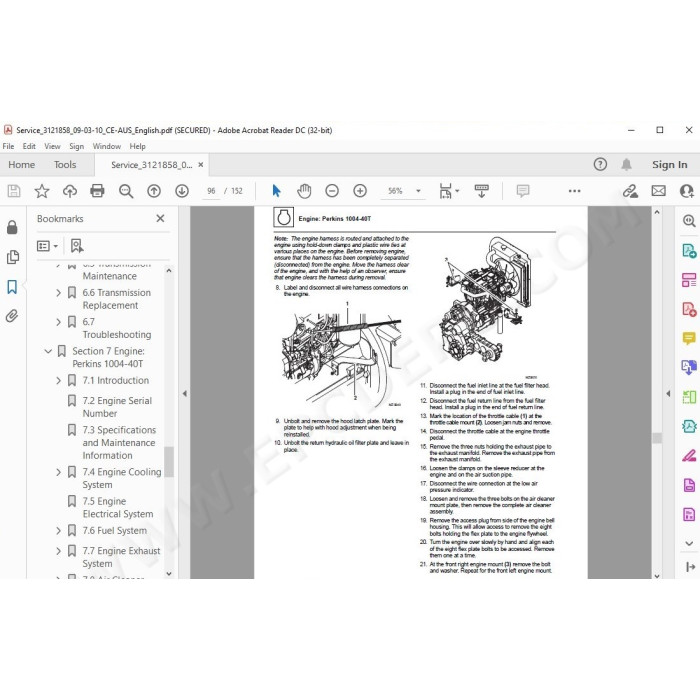The height and width of the screenshot is (700, 700).
Task: Expand 7.4 Engine Cooling System bookmark
Action: (58, 472)
